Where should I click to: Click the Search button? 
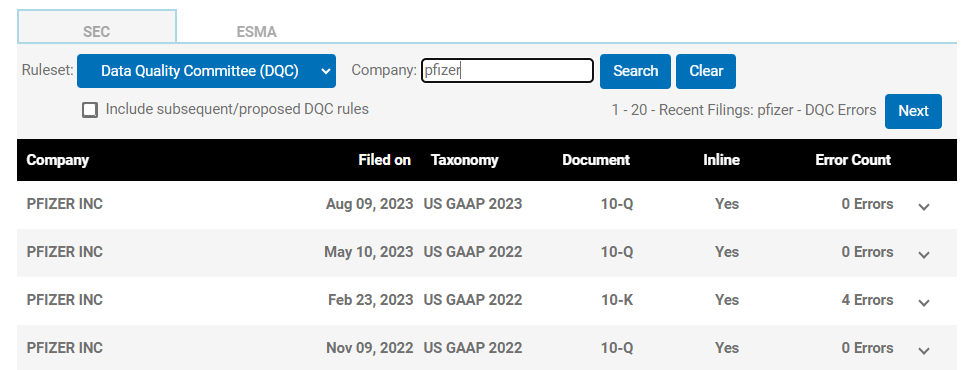pyautogui.click(x=635, y=71)
